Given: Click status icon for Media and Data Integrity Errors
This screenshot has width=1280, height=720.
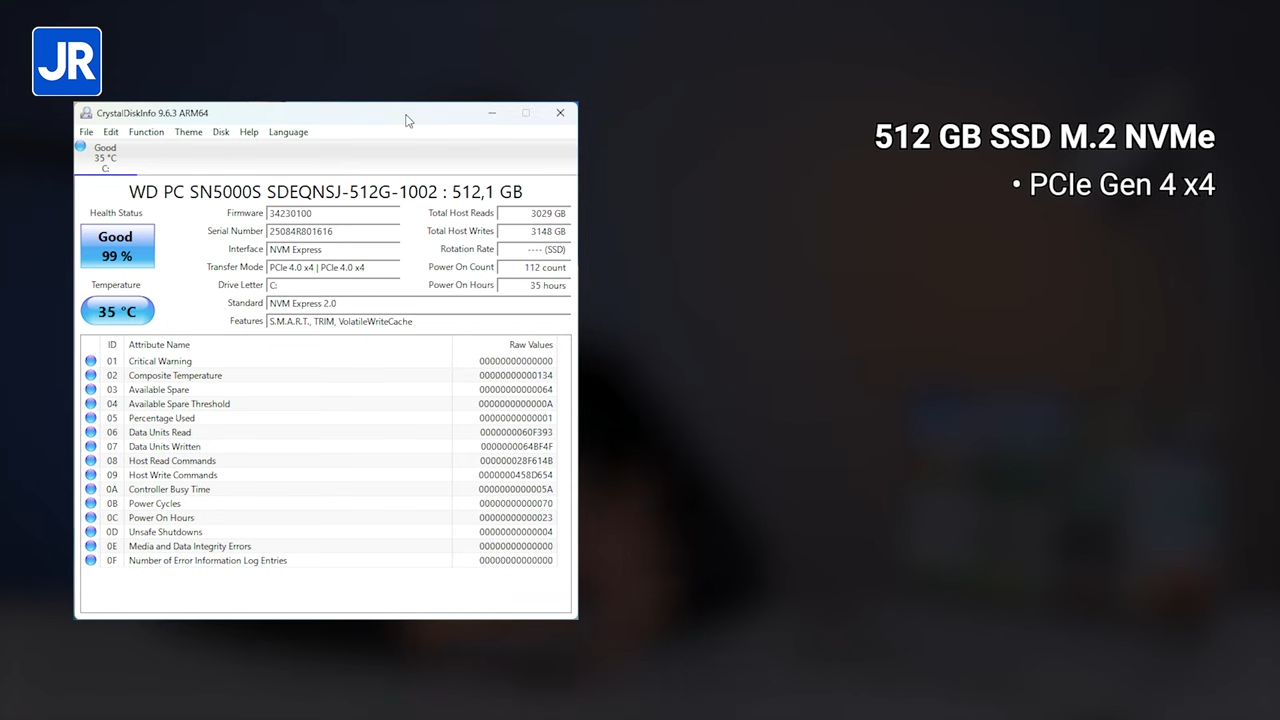Looking at the screenshot, I should tap(91, 546).
